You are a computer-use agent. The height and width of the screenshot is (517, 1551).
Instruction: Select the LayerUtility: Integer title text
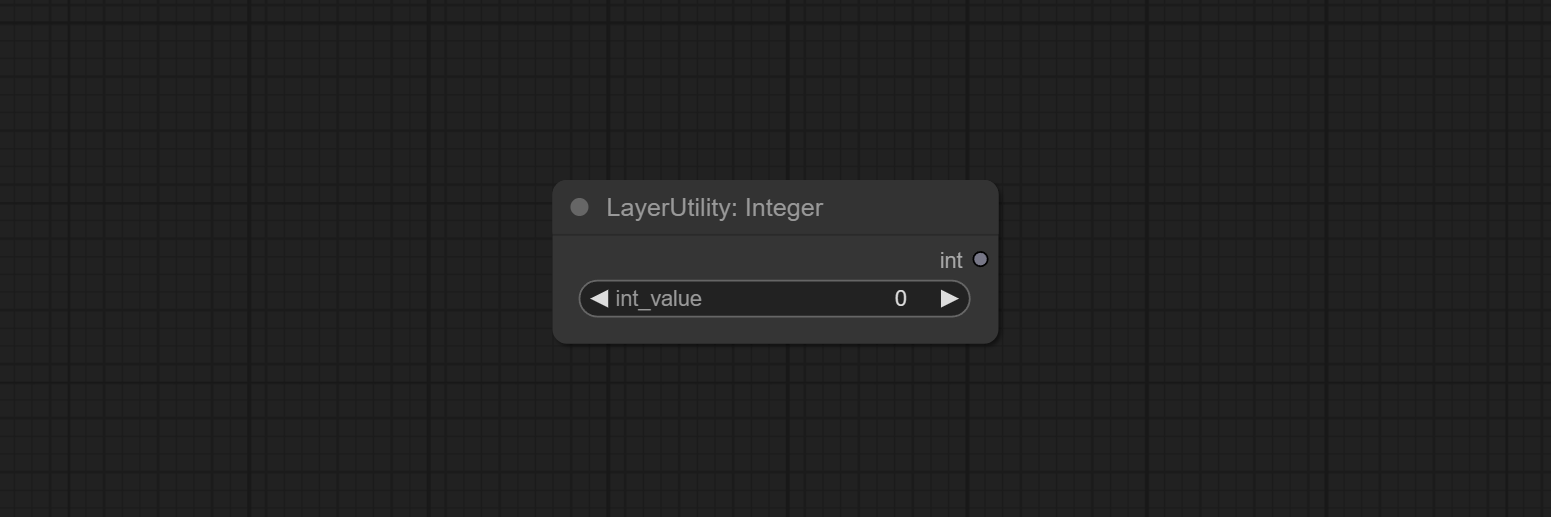pos(714,208)
